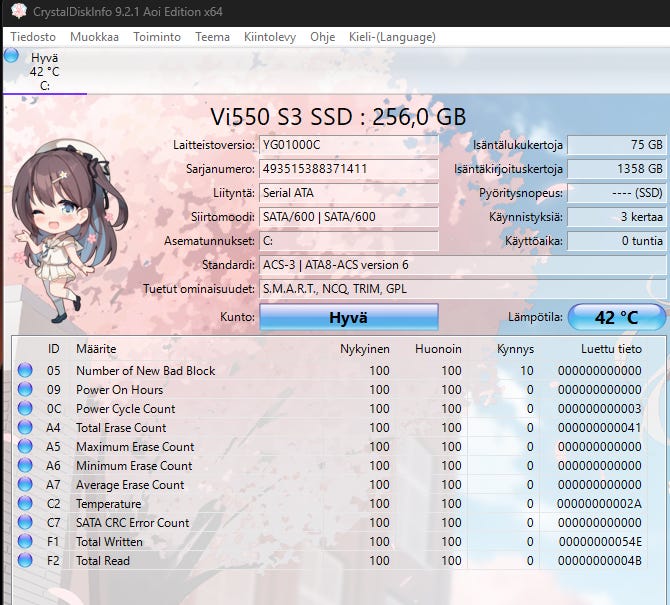
Task: Click the Huonoin column header
Action: pos(438,349)
